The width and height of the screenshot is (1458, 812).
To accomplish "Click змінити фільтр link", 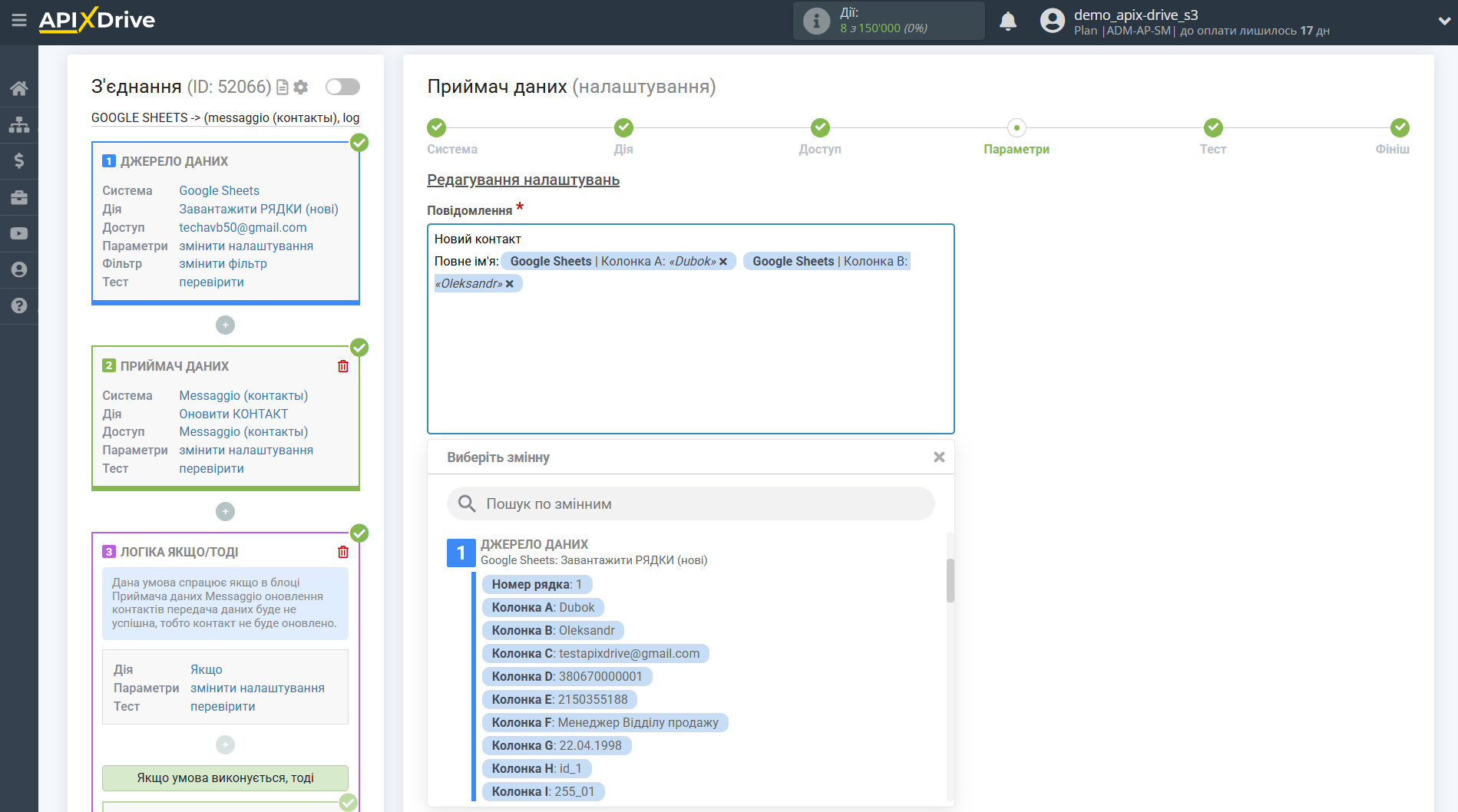I will [223, 263].
